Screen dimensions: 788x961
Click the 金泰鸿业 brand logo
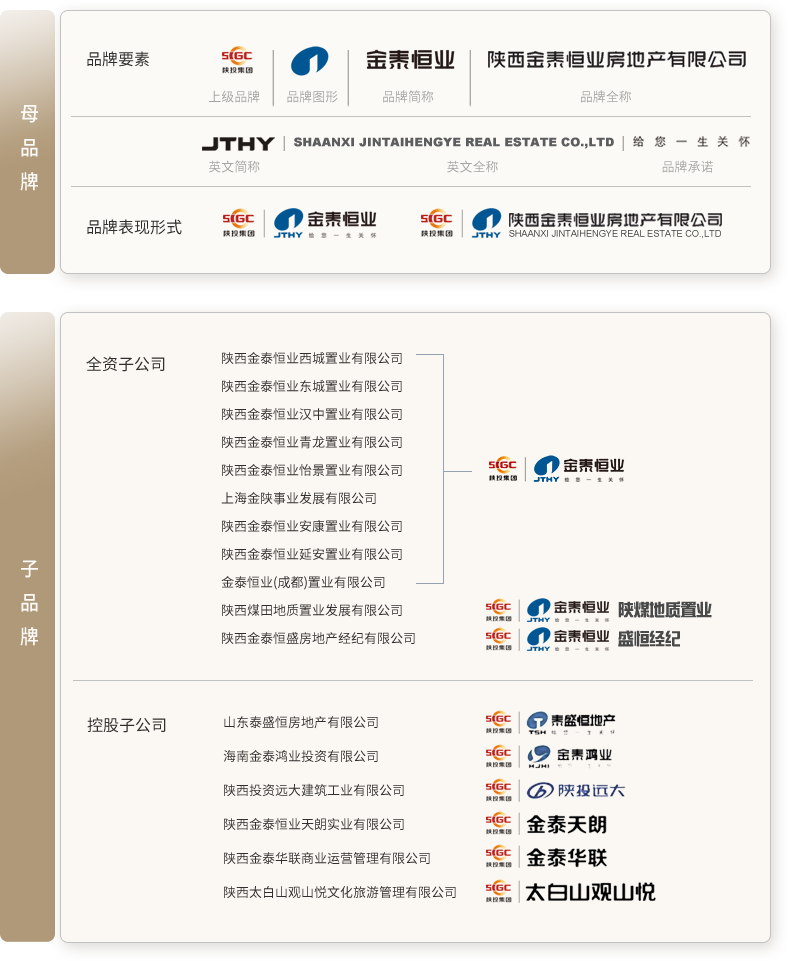tap(569, 757)
